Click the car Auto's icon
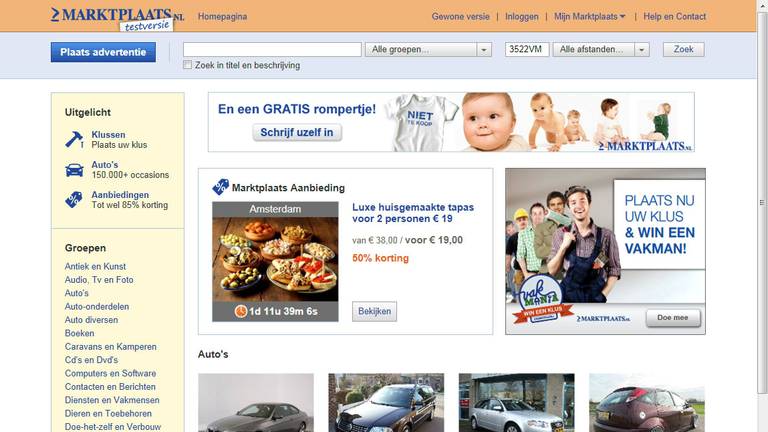 point(74,170)
